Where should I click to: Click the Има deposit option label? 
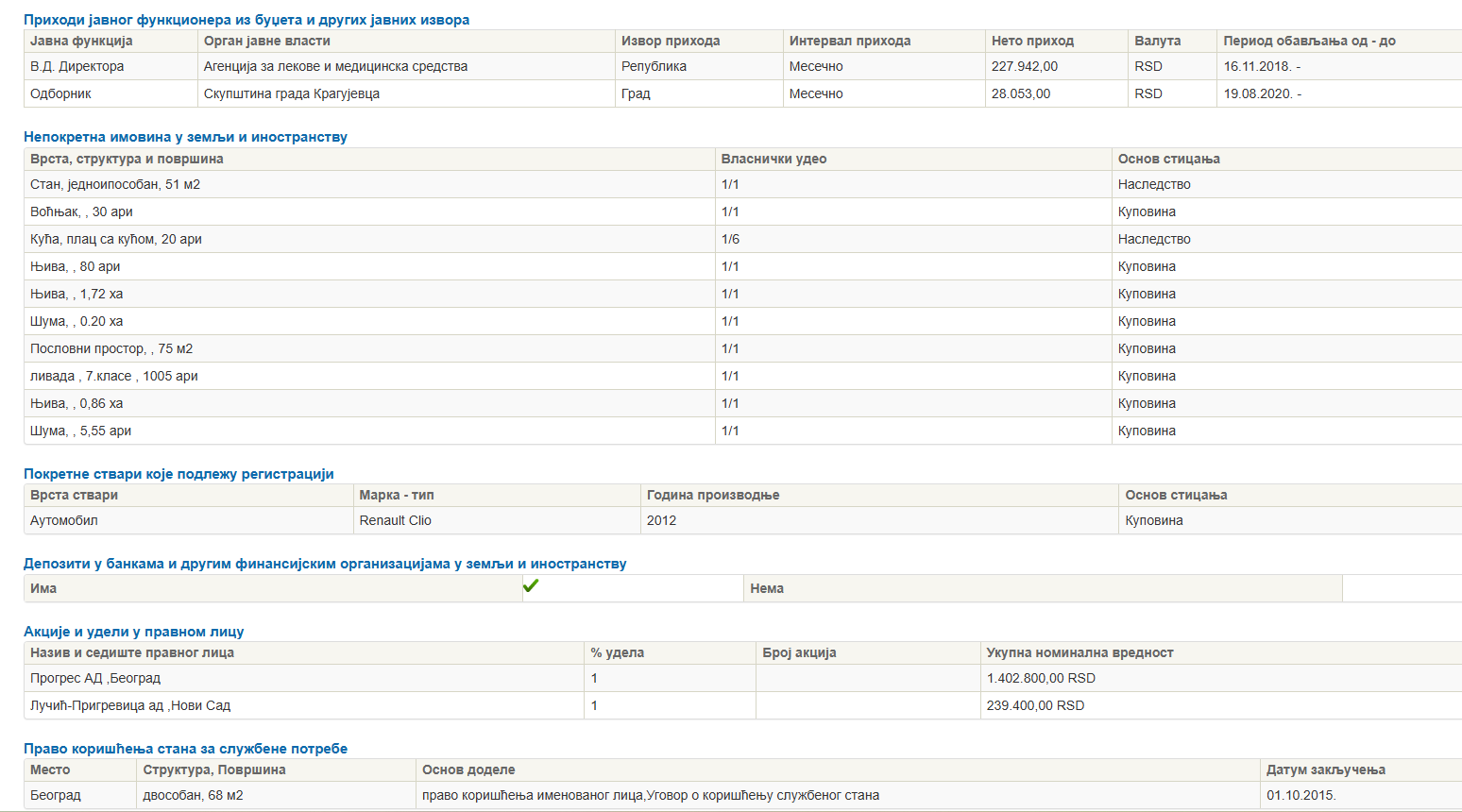pos(43,588)
